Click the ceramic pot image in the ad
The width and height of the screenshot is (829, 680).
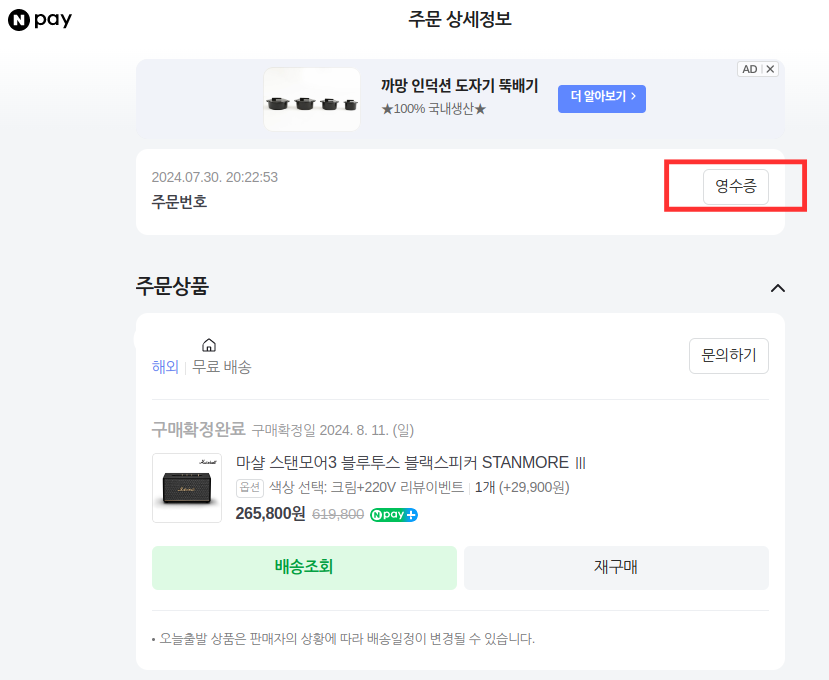pyautogui.click(x=311, y=100)
